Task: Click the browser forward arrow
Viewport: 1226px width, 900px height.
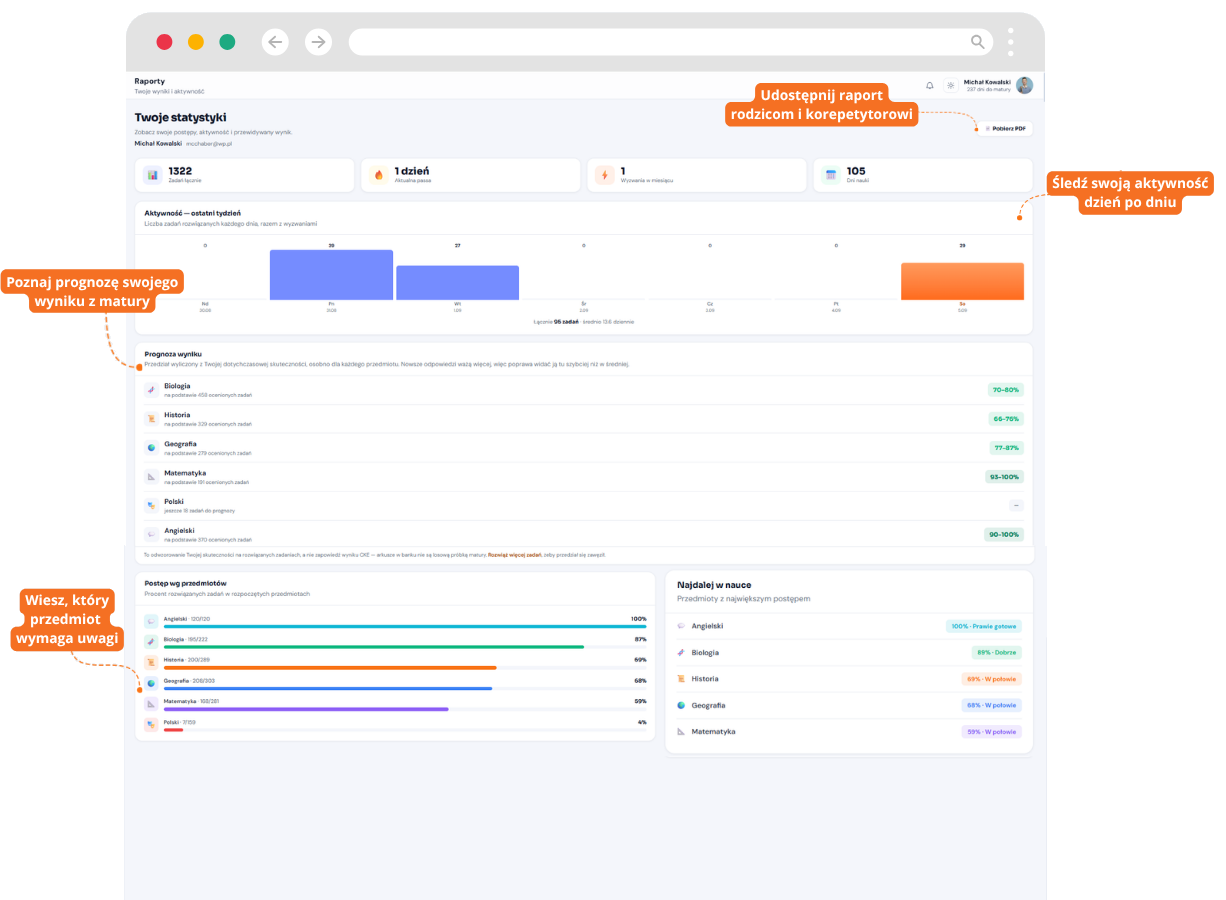Action: click(318, 42)
